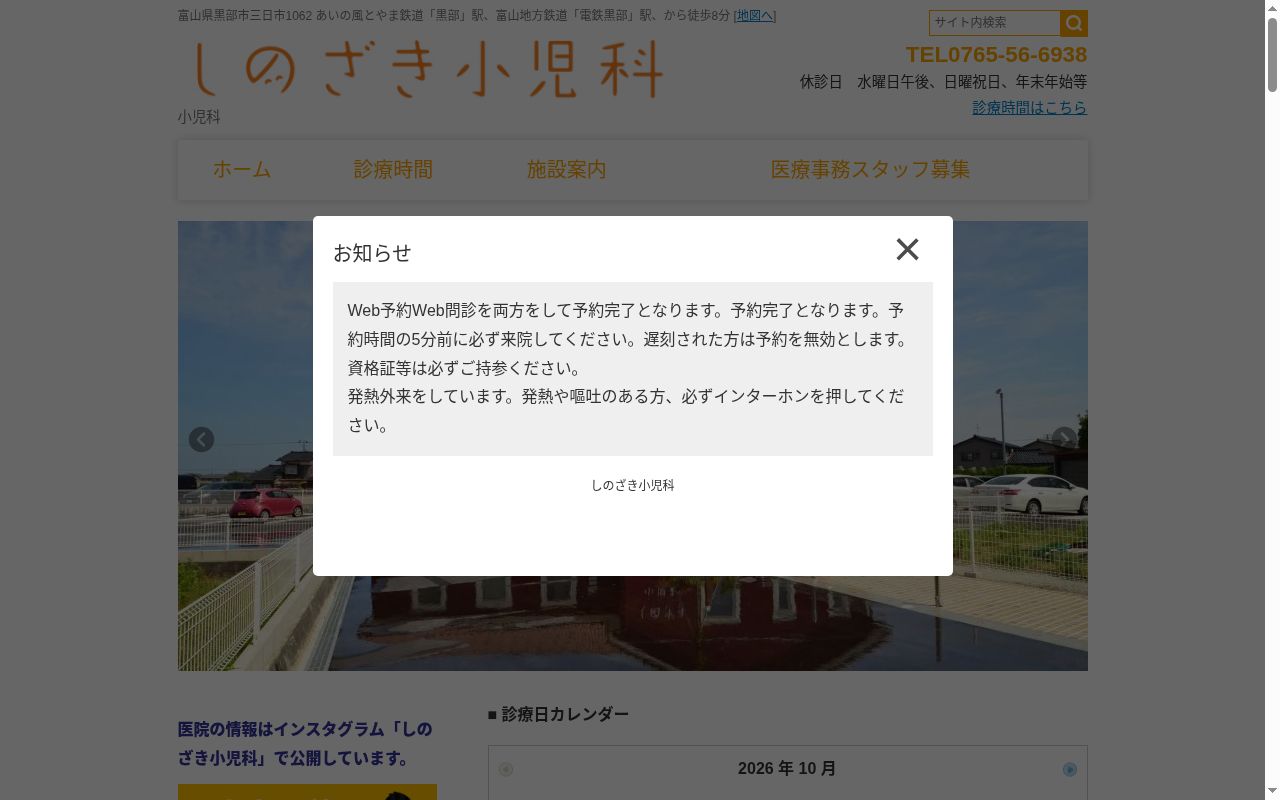Click the scrollbar up arrow
This screenshot has width=1280, height=800.
tap(1272, 8)
